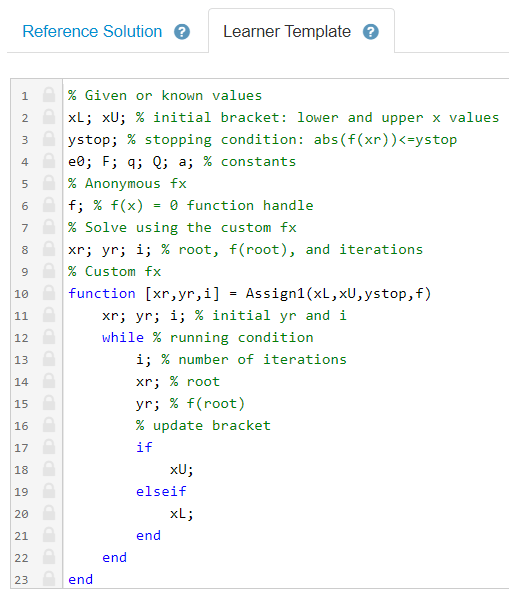Toggle the lock icon on line 13
The width and height of the screenshot is (509, 595).
tap(49, 359)
